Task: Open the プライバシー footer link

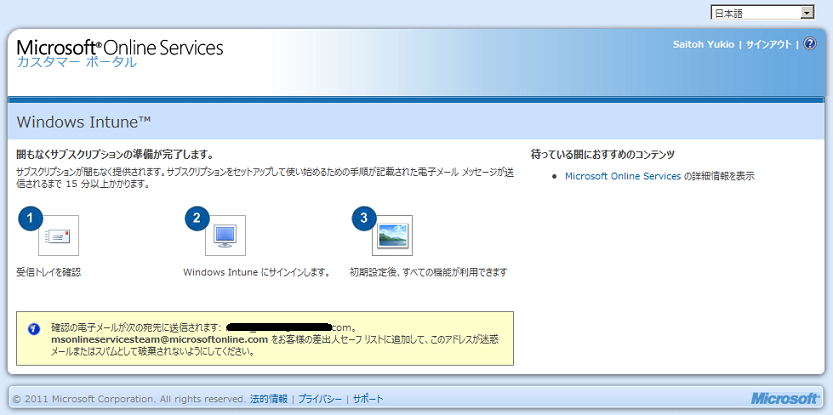Action: point(320,399)
